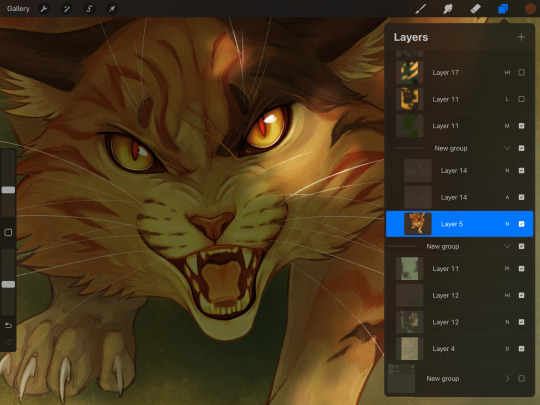Enable visibility of Layer 11 with L mode
Screen dimensions: 540x405
521,99
